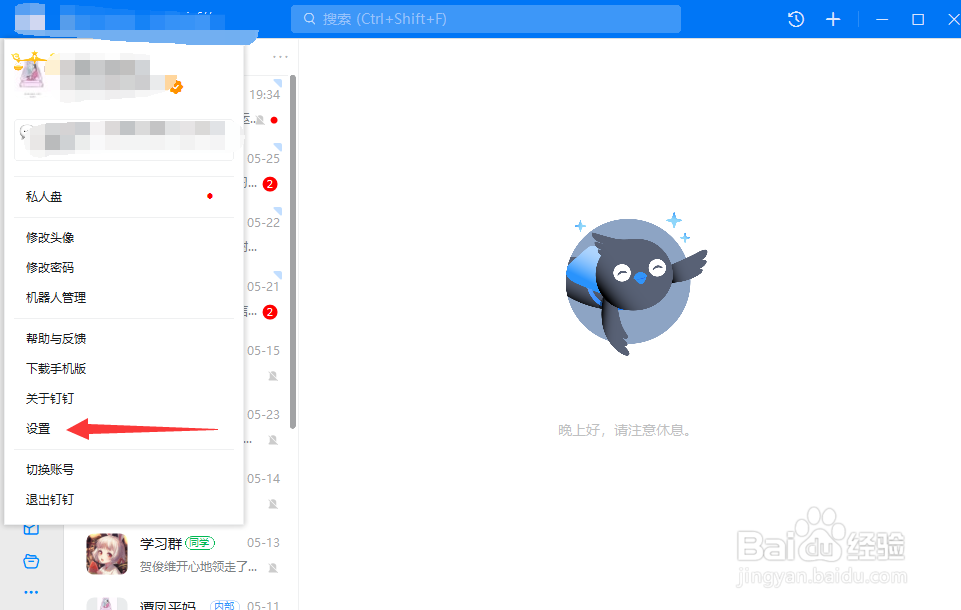961x610 pixels.
Task: Minimize the DingTalk window
Action: pos(882,20)
